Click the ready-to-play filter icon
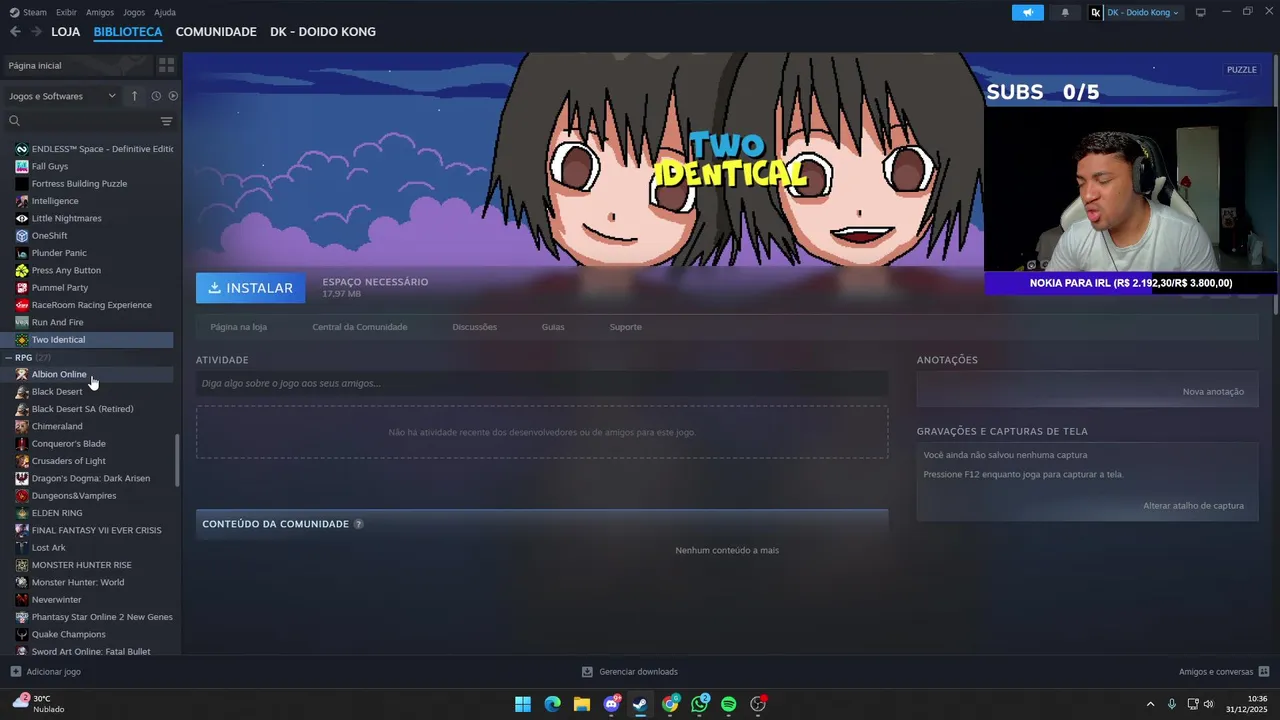Image resolution: width=1280 pixels, height=720 pixels. point(173,96)
